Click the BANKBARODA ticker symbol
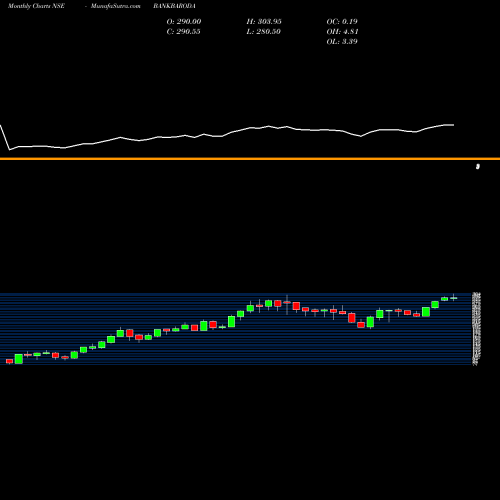This screenshot has width=500, height=500. point(174,6)
